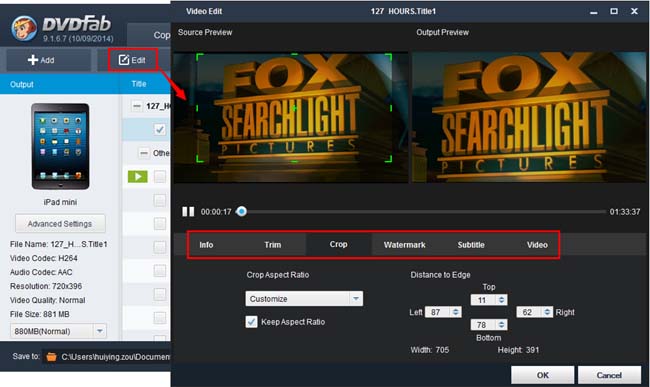The image size is (650, 387).
Task: Click the 00:00:17 elapsed time label
Action: tap(216, 212)
